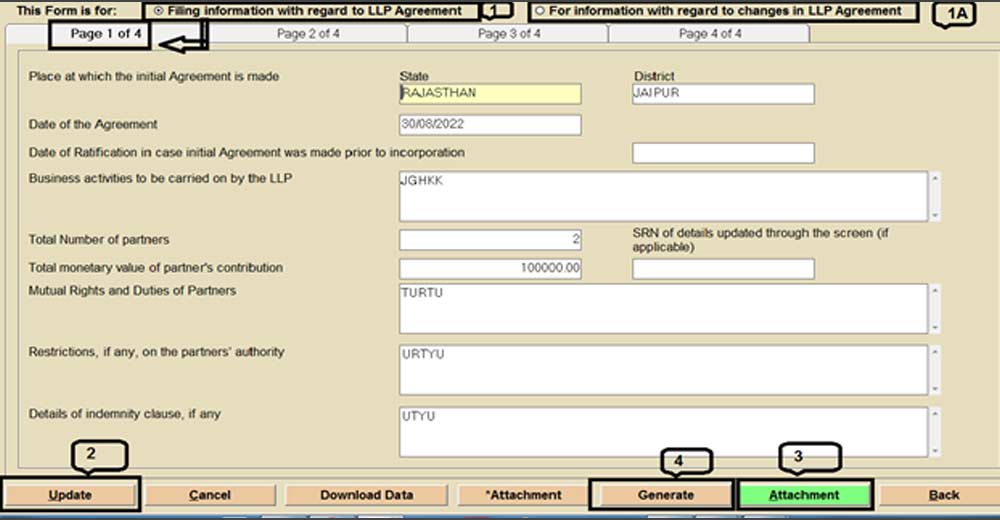
Task: Click the *Attachment button
Action: coord(523,494)
